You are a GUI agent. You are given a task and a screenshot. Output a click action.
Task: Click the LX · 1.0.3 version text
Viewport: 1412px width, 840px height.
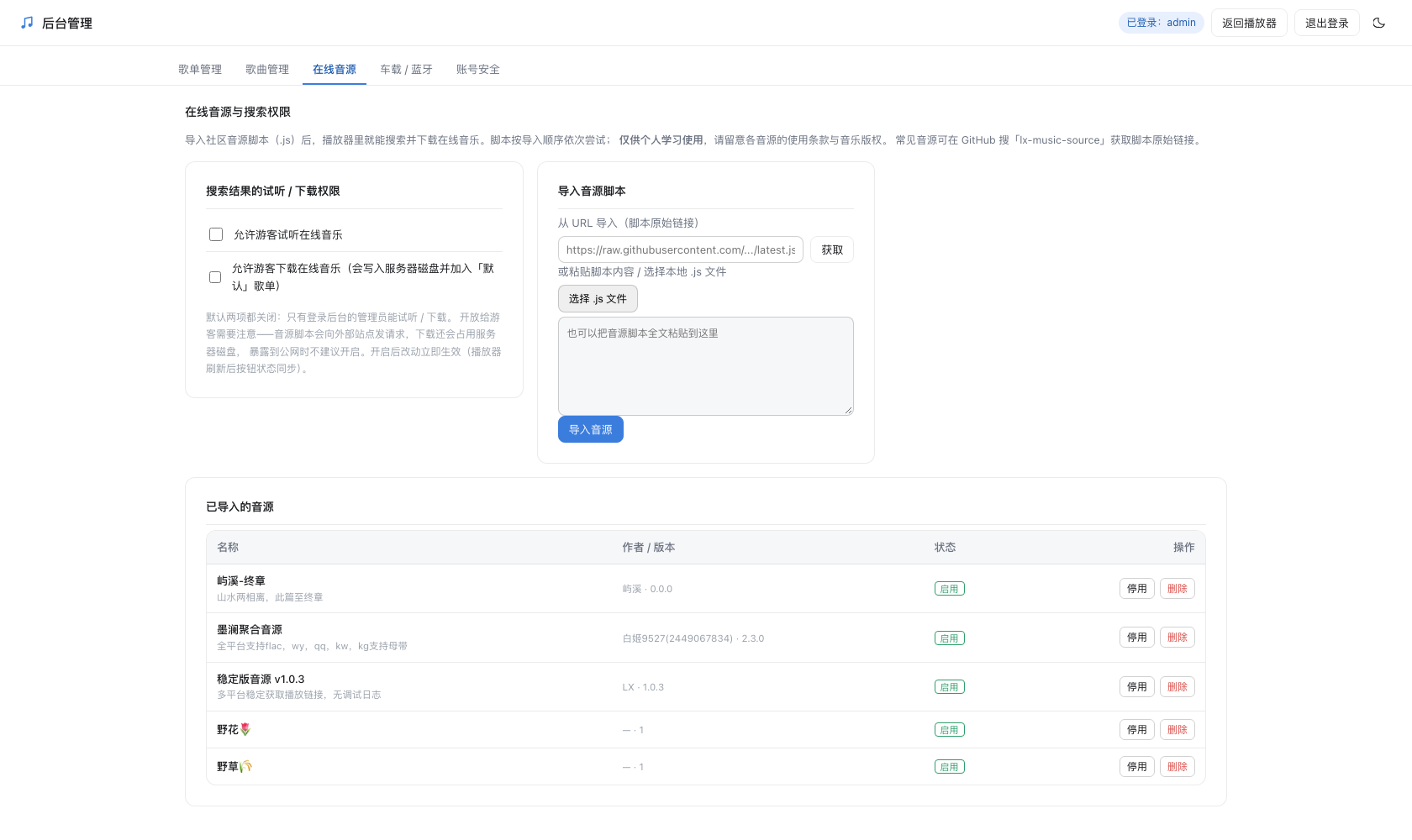tap(643, 687)
